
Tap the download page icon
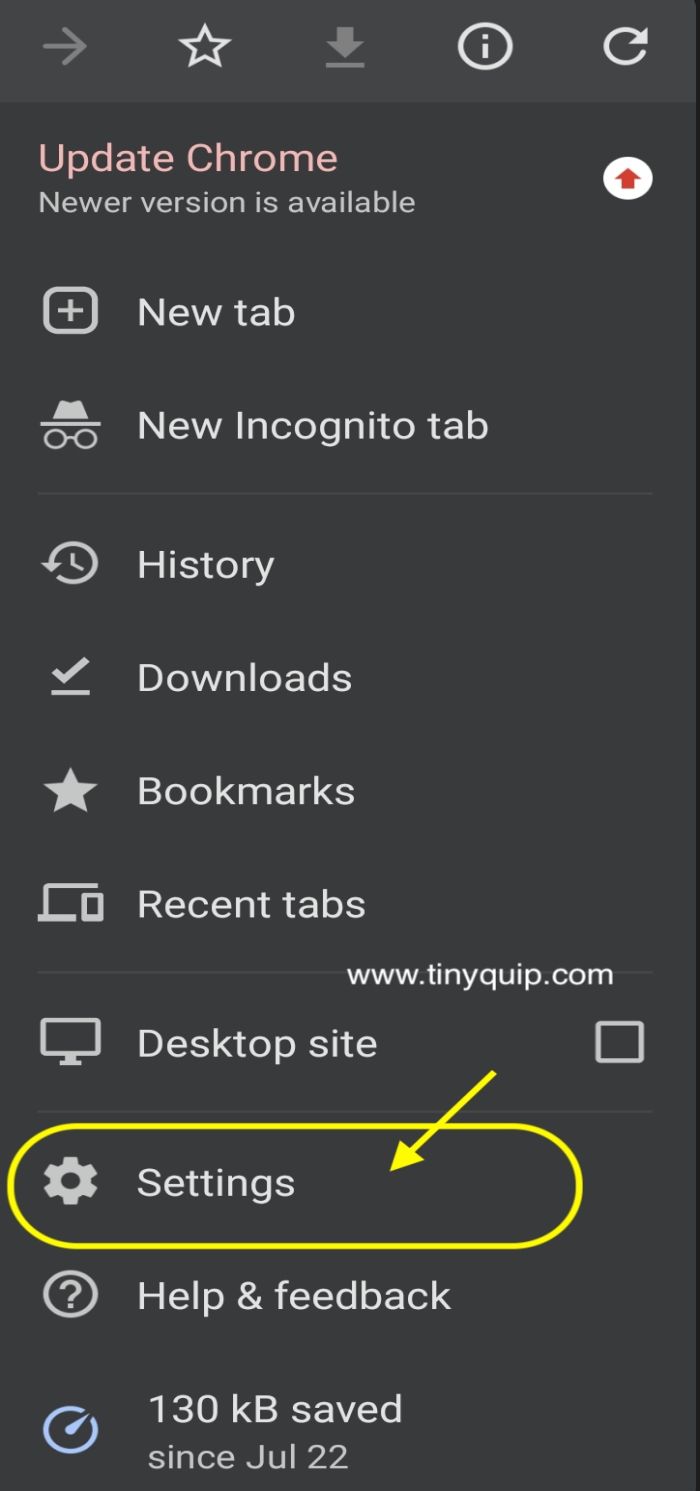click(x=345, y=47)
